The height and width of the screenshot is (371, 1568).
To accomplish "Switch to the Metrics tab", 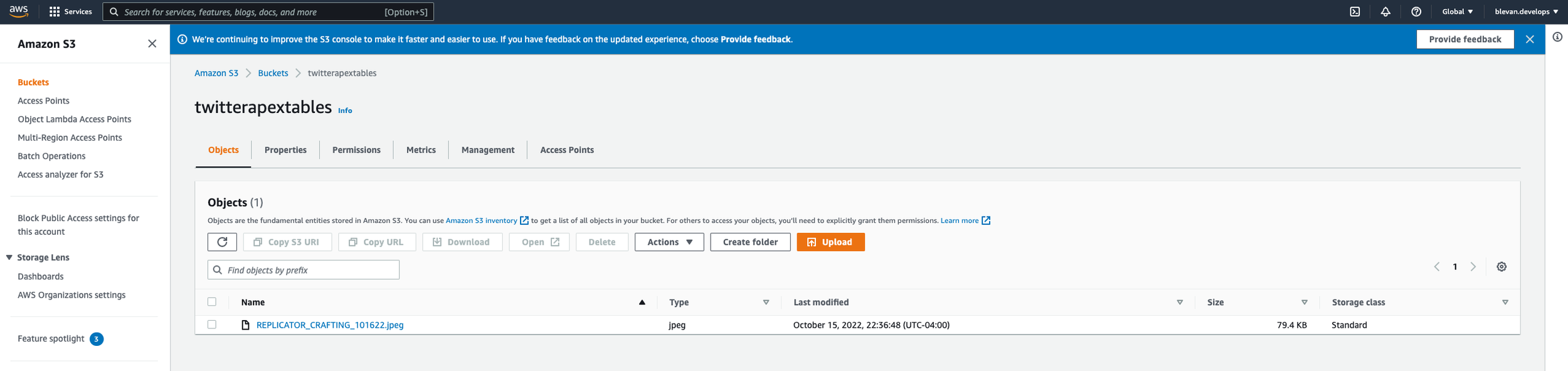I will (x=421, y=150).
